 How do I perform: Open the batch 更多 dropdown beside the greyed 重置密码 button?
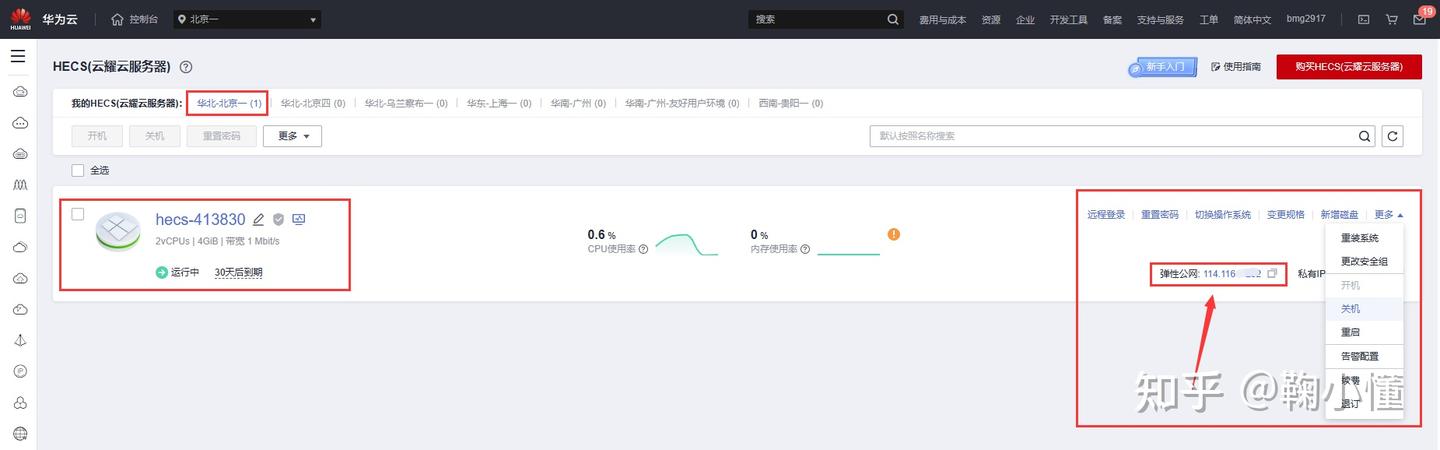[292, 136]
